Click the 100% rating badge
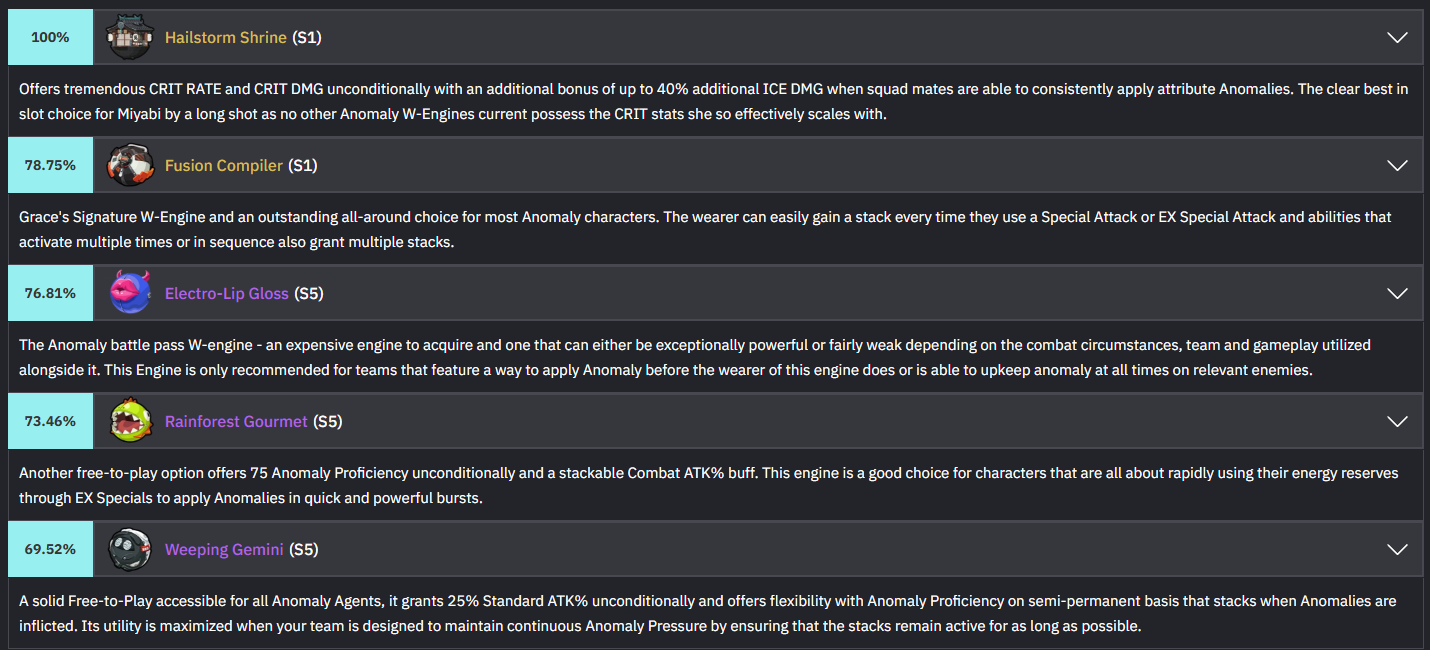 coord(50,38)
